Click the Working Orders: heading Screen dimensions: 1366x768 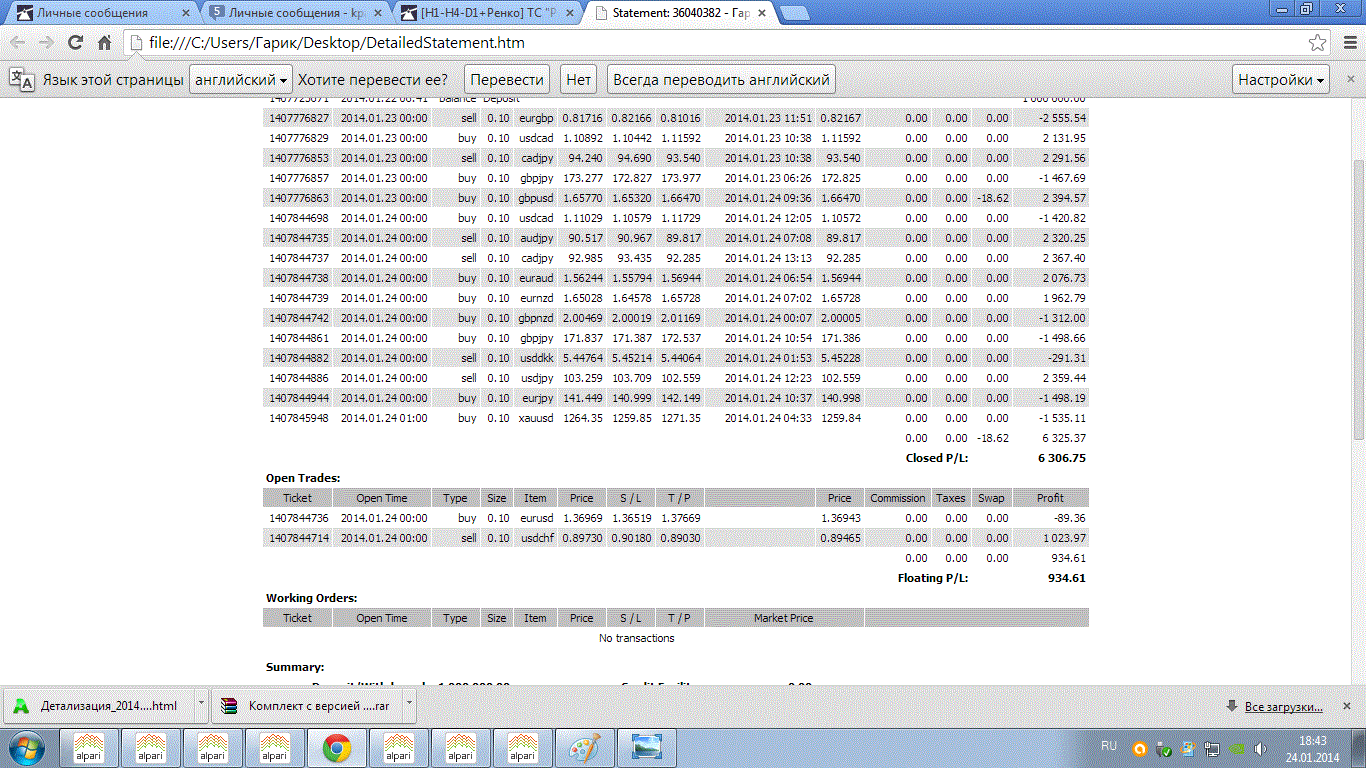pyautogui.click(x=312, y=598)
